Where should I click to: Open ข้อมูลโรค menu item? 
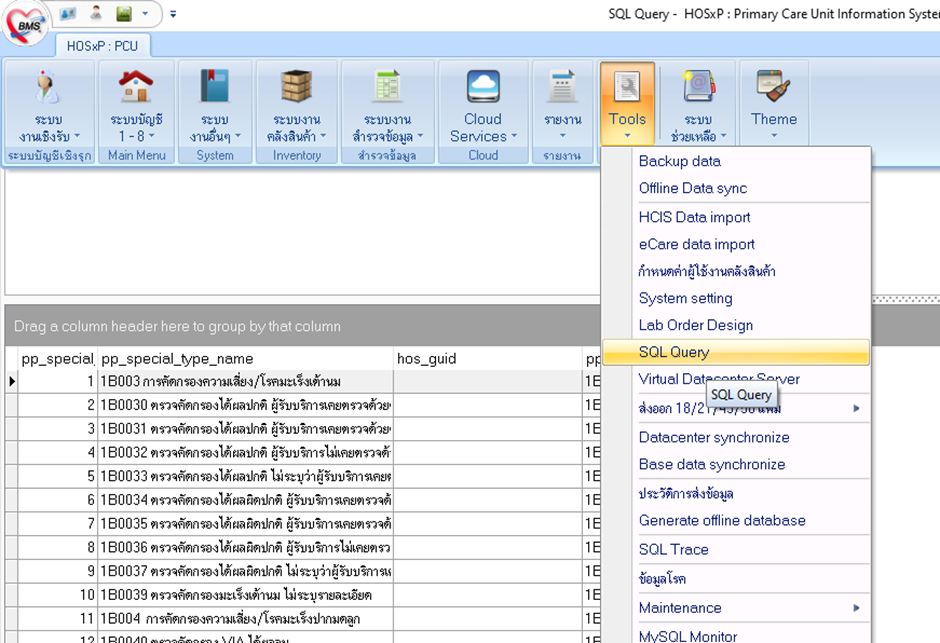[x=736, y=578]
